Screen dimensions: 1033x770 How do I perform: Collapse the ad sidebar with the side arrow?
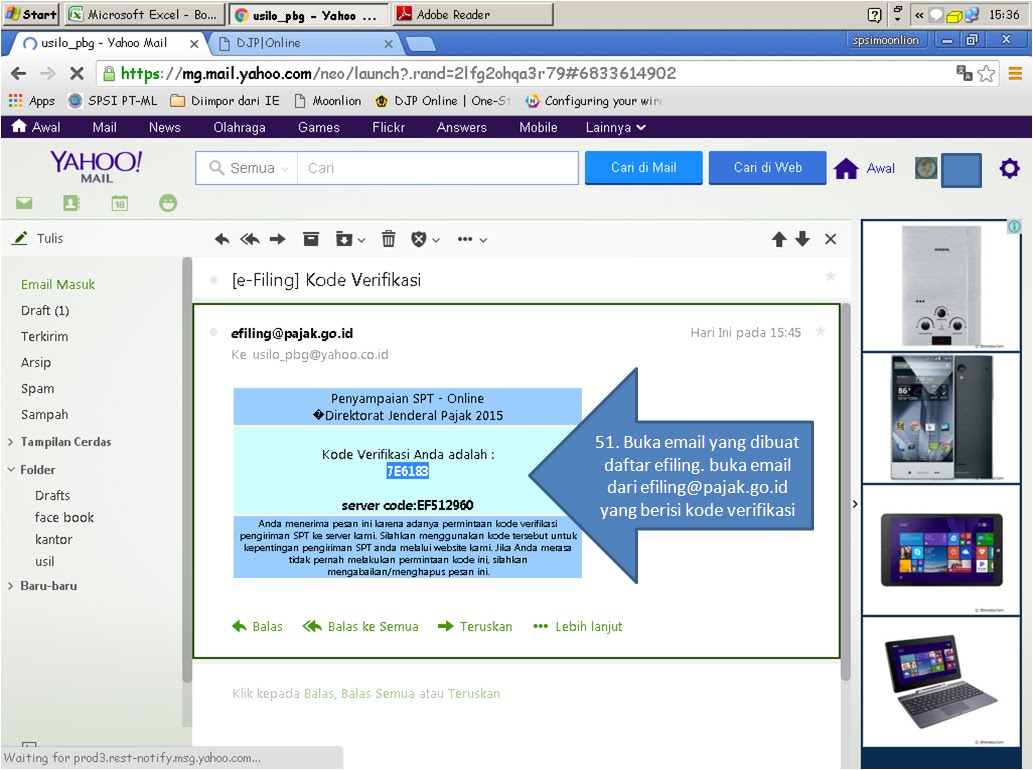854,504
